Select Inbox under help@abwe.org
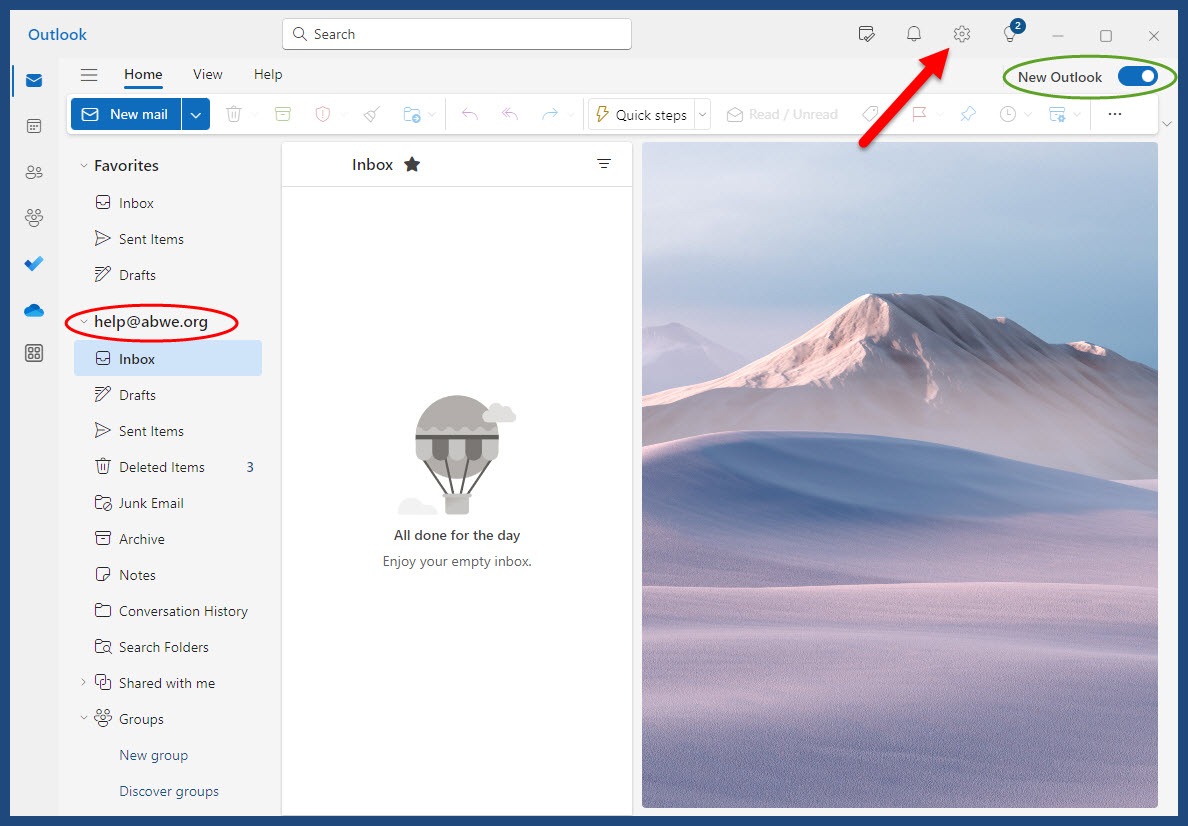1188x826 pixels. [x=168, y=358]
